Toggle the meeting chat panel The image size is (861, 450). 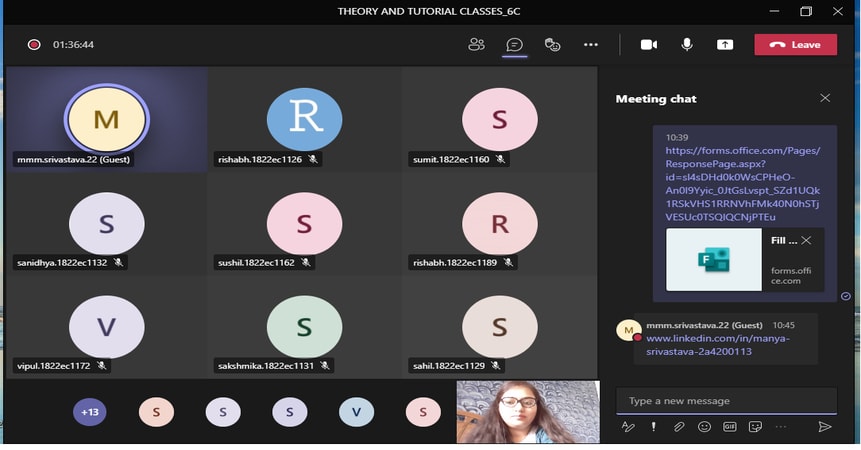tap(514, 45)
